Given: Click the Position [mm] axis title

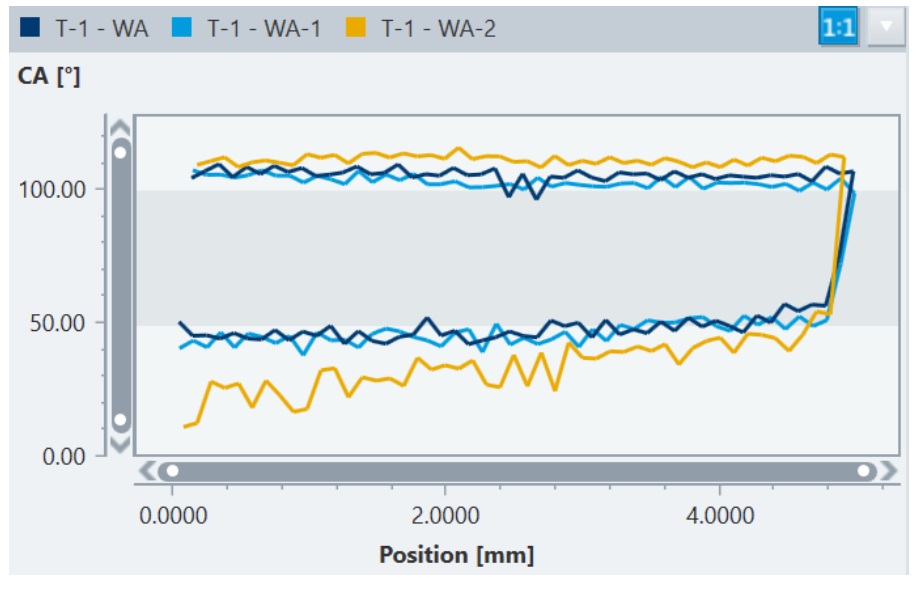Looking at the screenshot, I should click(x=456, y=554).
